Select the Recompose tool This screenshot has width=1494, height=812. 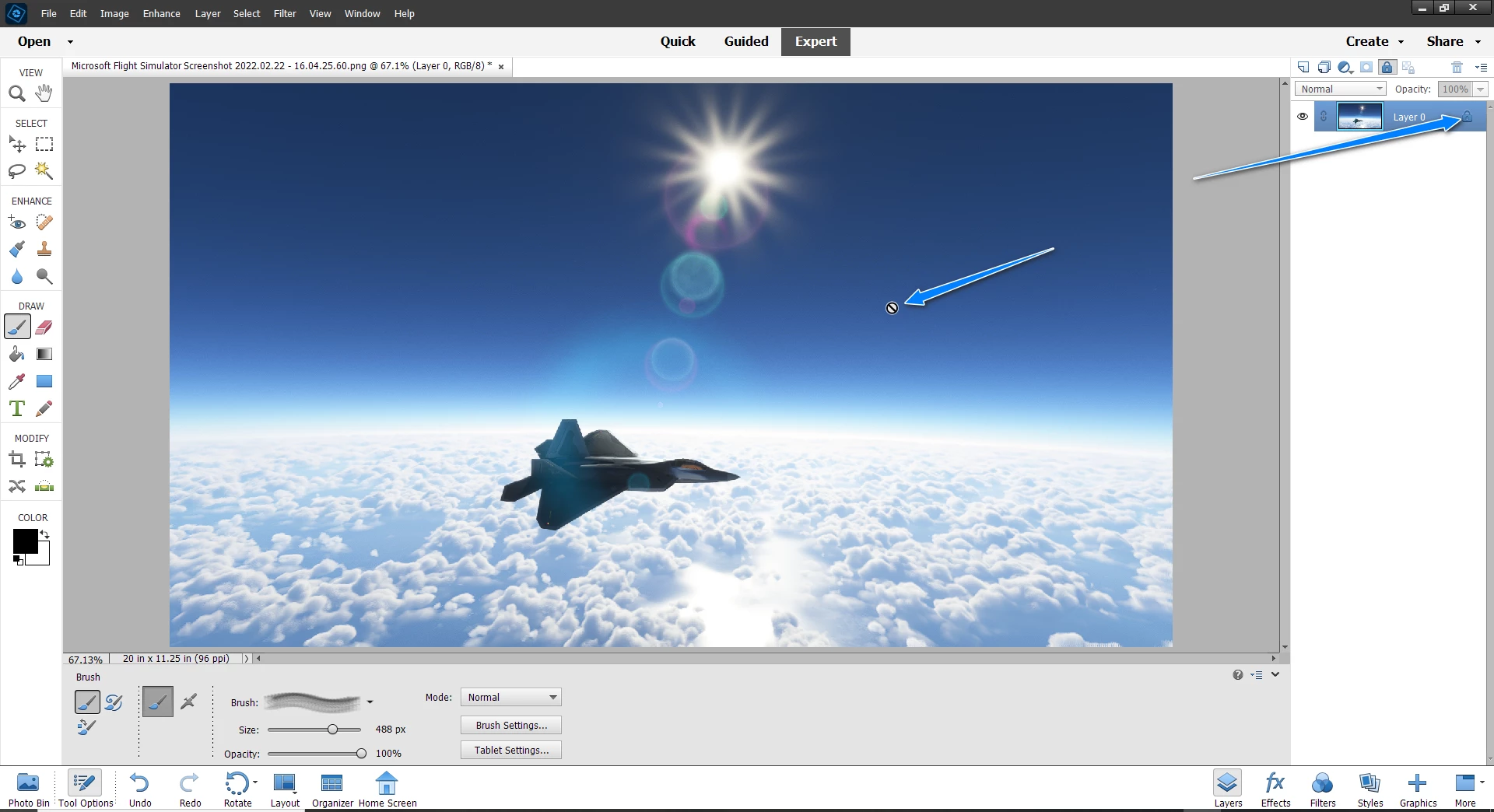[44, 460]
